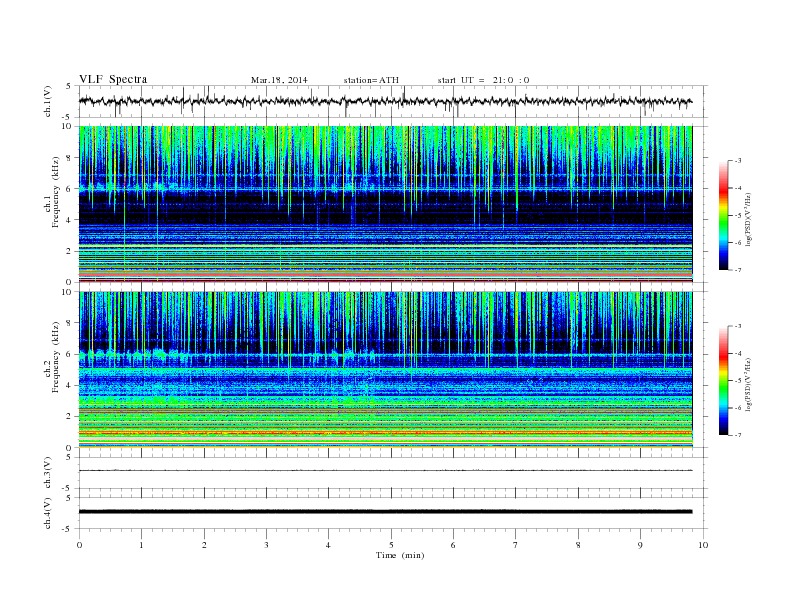Click the log(PSD) label next to ch.1 colorbar

(x=749, y=220)
